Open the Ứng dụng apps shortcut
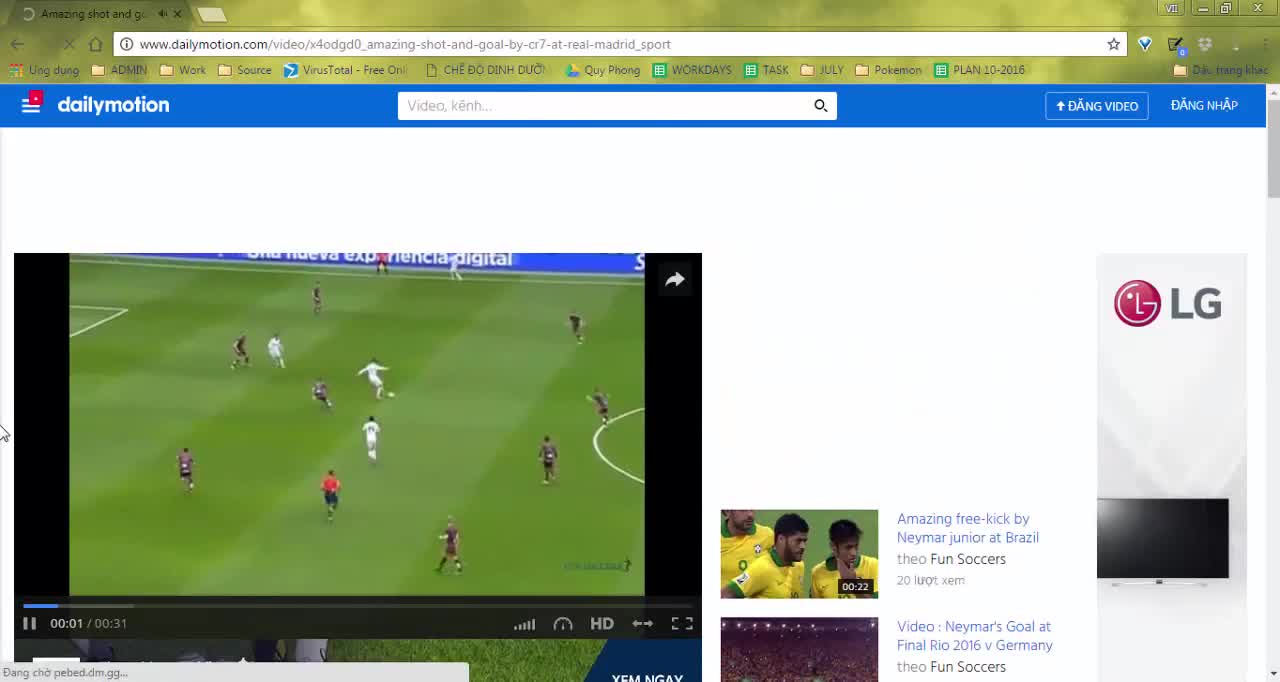This screenshot has width=1280, height=682. tap(44, 70)
